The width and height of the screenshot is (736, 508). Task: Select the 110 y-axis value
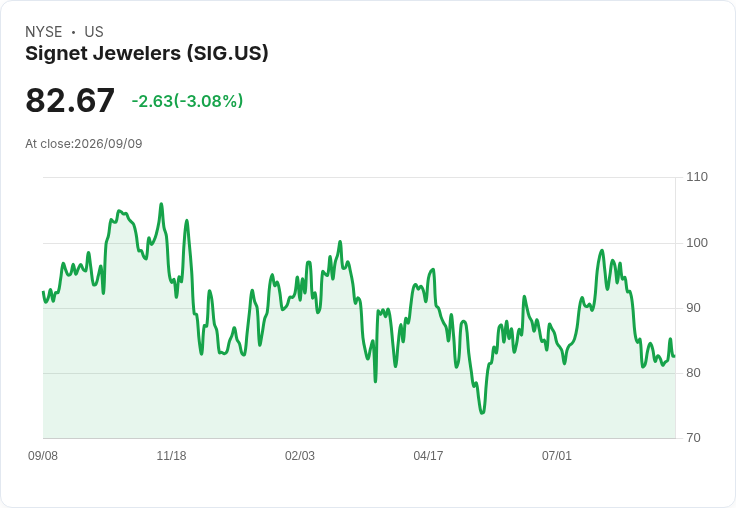(697, 177)
